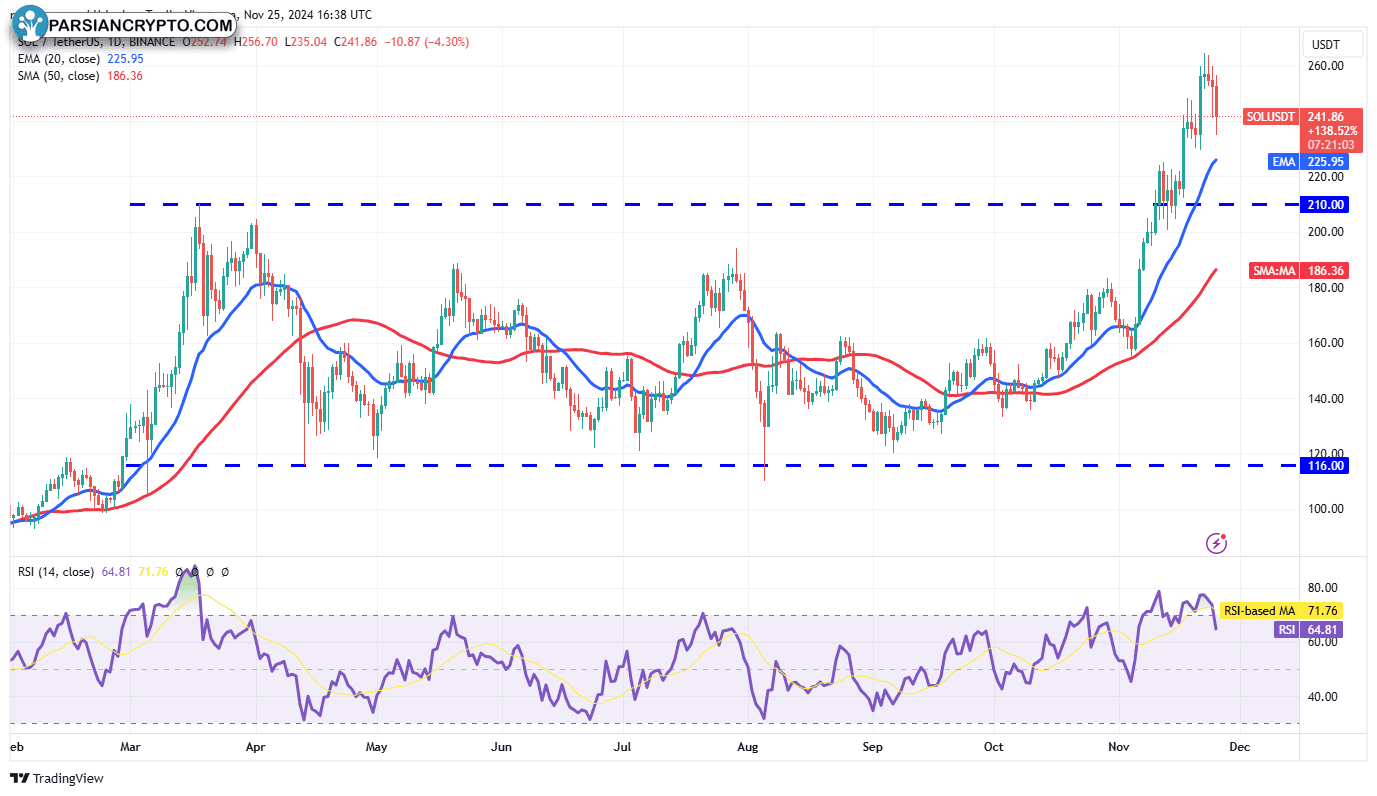Click the 180.00 price axis label
1377x796 pixels.
coord(1325,288)
